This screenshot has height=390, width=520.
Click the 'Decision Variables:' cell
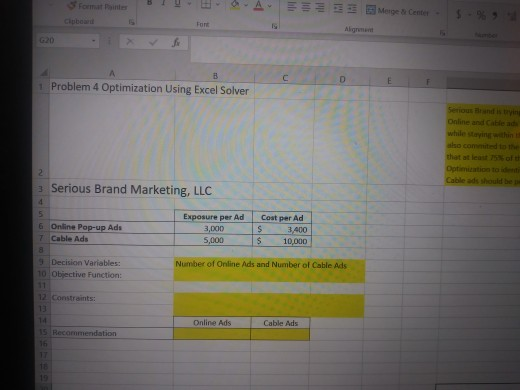[x=112, y=263]
